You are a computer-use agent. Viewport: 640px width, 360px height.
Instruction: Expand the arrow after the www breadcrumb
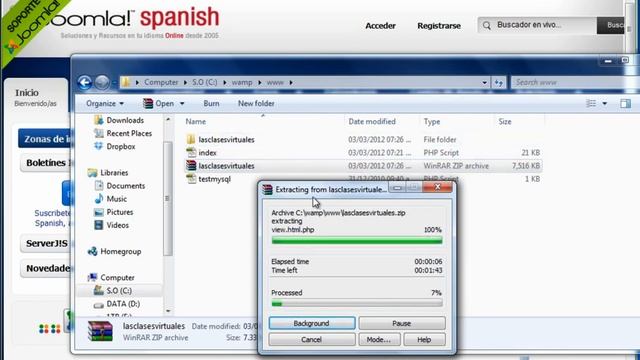(x=291, y=82)
